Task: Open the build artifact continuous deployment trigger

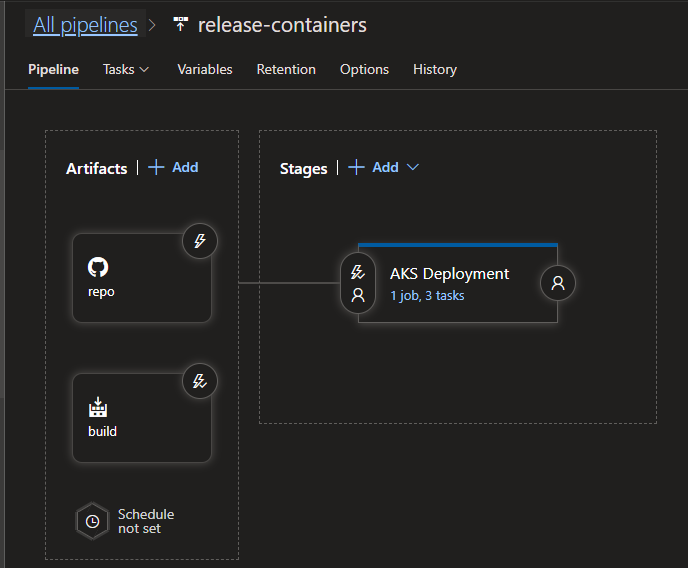Action: tap(200, 381)
